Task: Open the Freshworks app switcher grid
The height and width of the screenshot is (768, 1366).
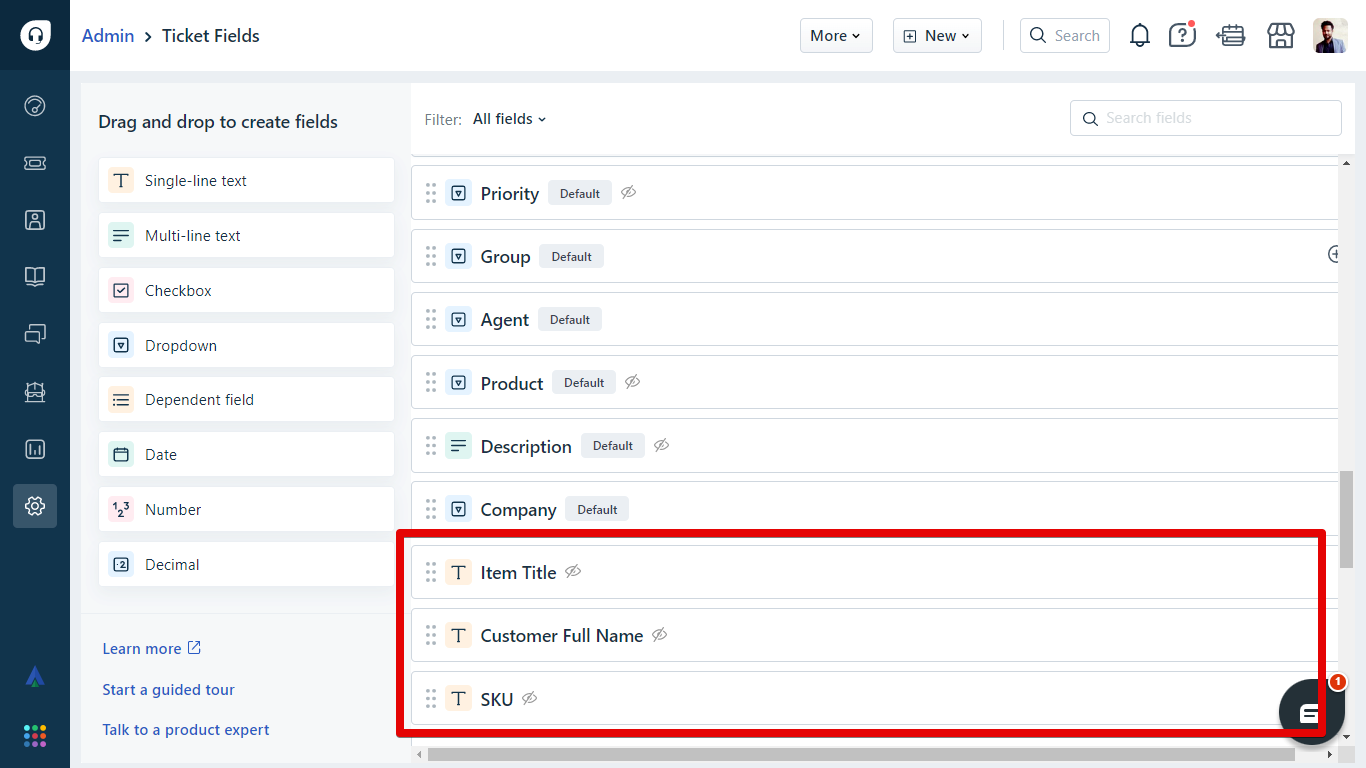Action: pos(35,736)
